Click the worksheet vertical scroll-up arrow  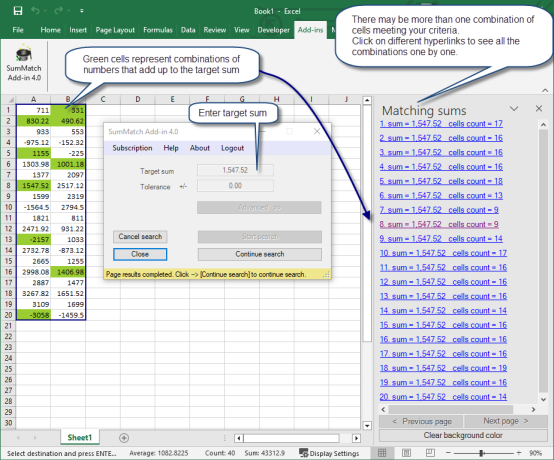click(x=367, y=100)
